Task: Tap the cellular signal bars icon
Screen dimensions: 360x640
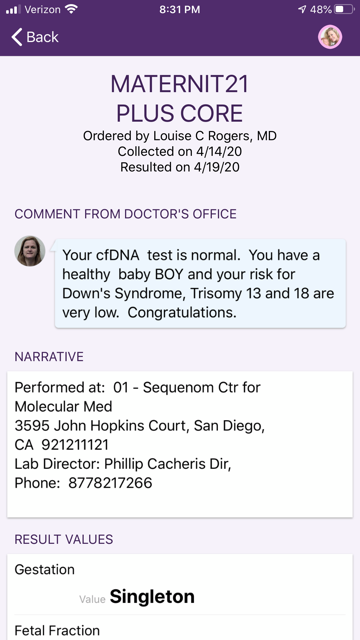Action: [13, 9]
